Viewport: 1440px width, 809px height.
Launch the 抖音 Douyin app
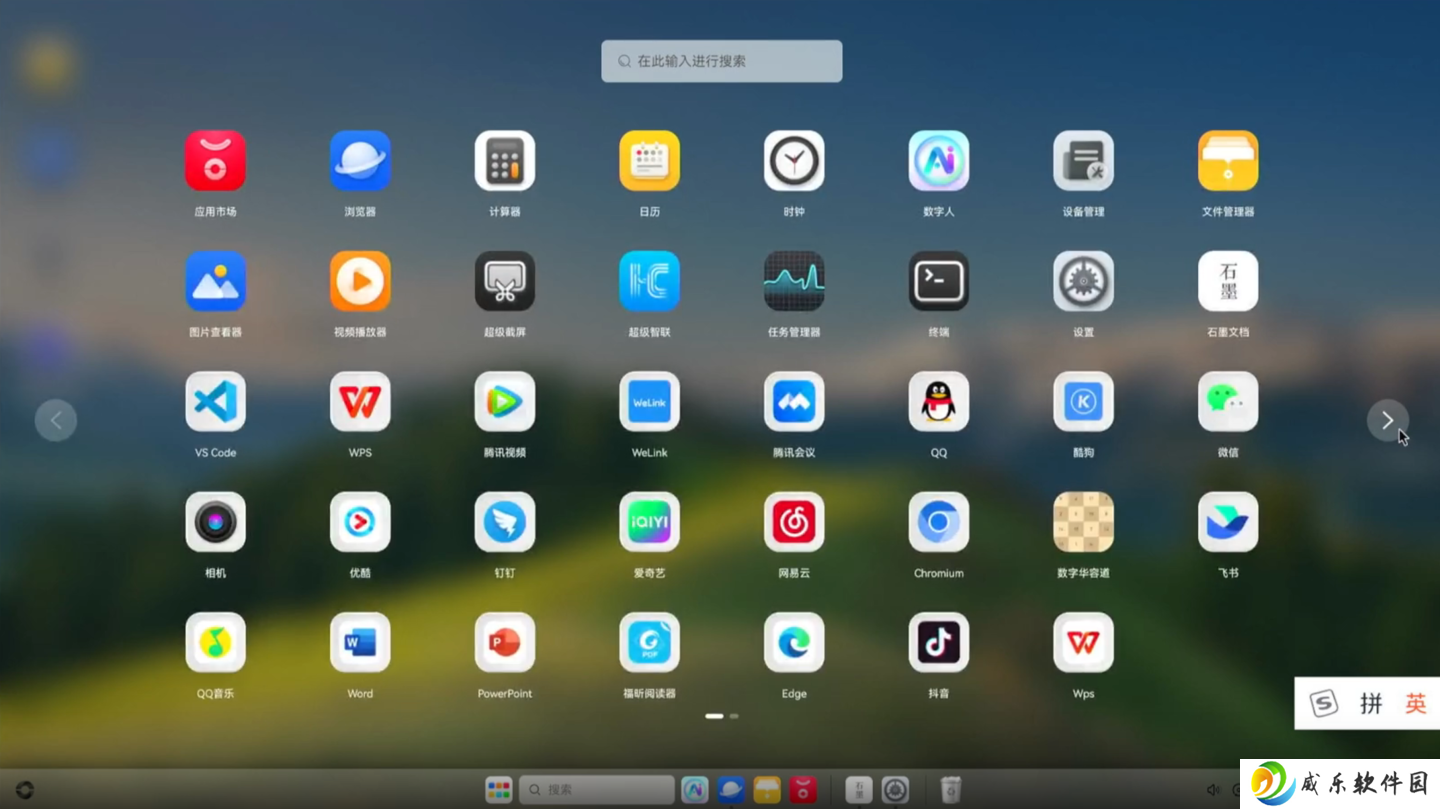pyautogui.click(x=939, y=643)
